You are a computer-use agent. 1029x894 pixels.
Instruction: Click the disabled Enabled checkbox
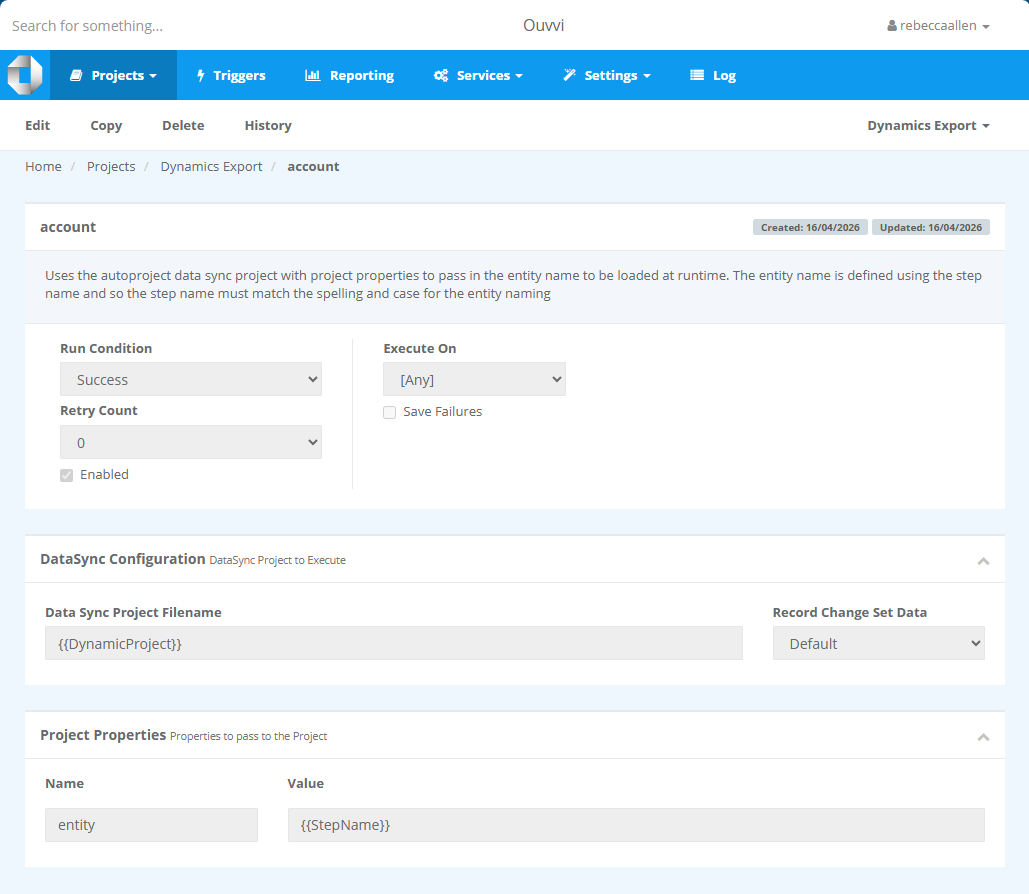(66, 474)
